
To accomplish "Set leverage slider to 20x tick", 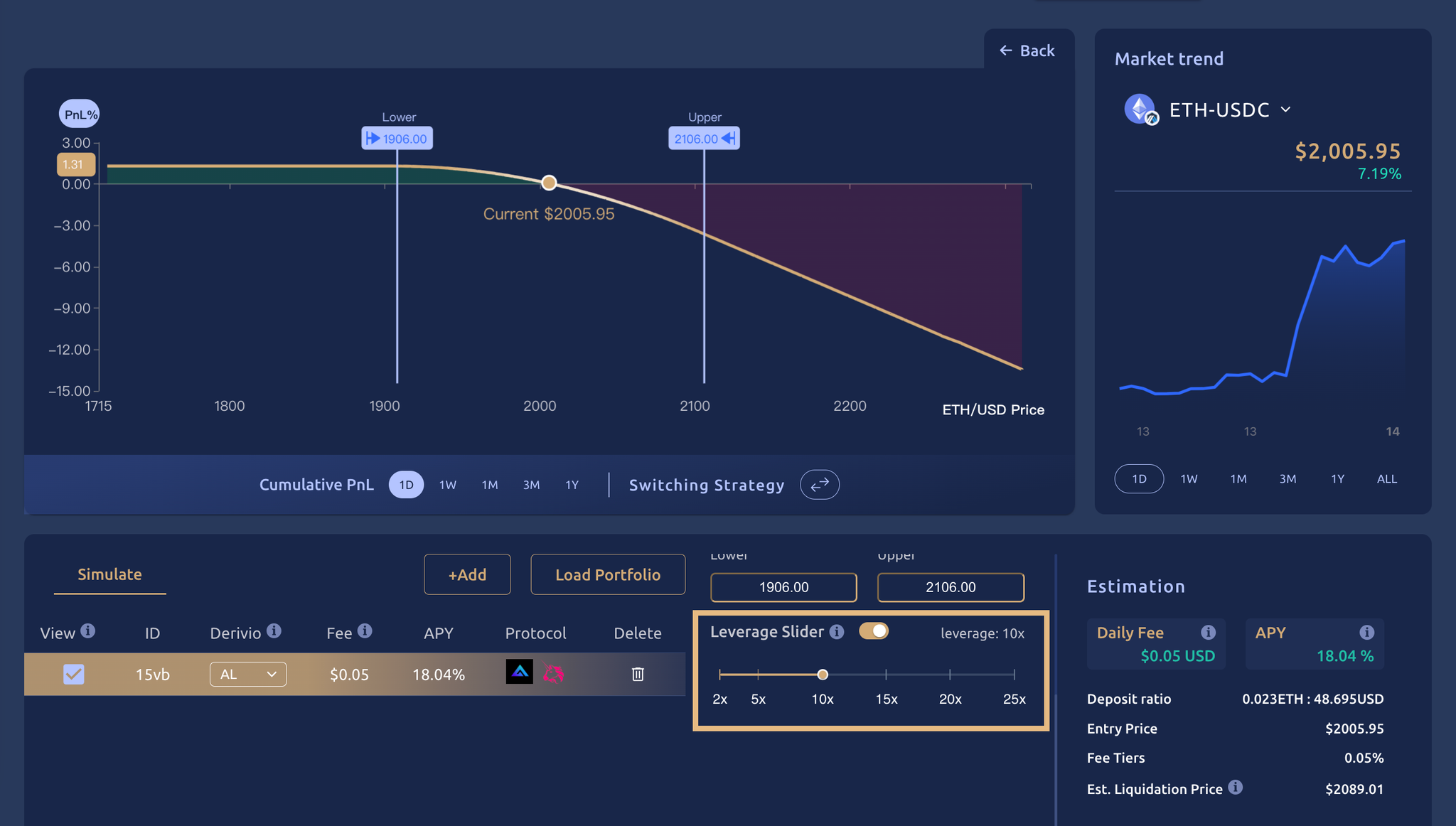I will pyautogui.click(x=950, y=674).
